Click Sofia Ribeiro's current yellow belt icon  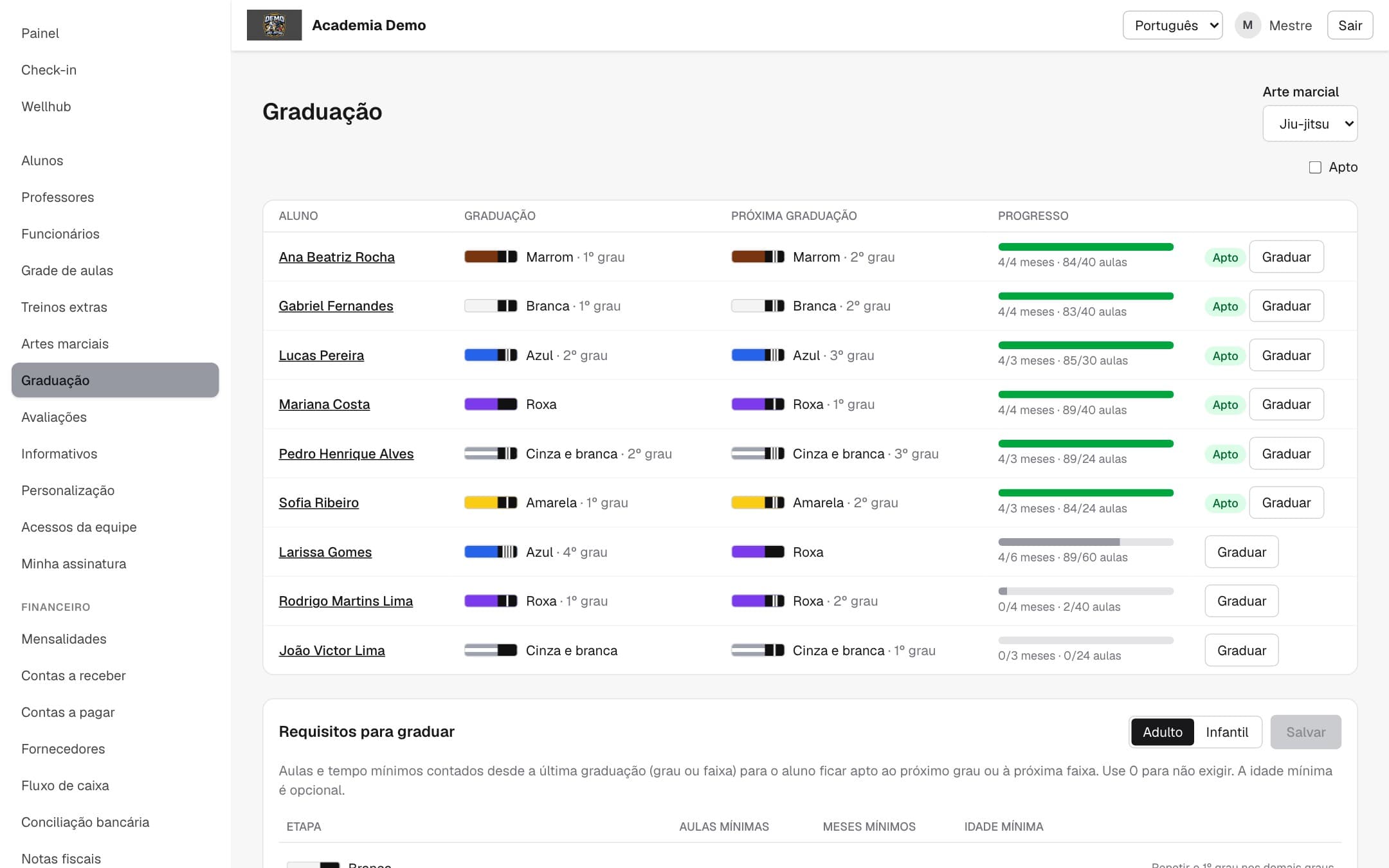(x=491, y=503)
